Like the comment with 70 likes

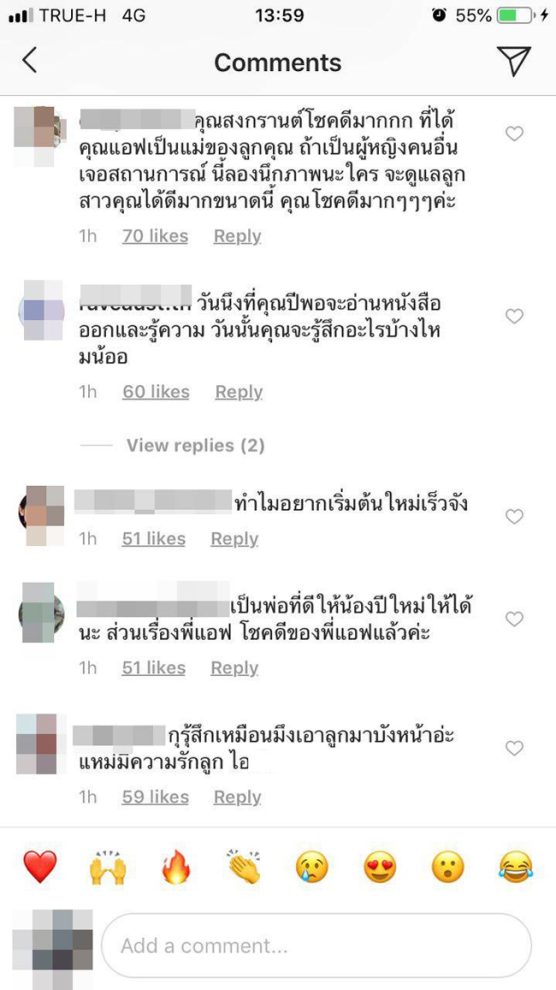tap(514, 133)
